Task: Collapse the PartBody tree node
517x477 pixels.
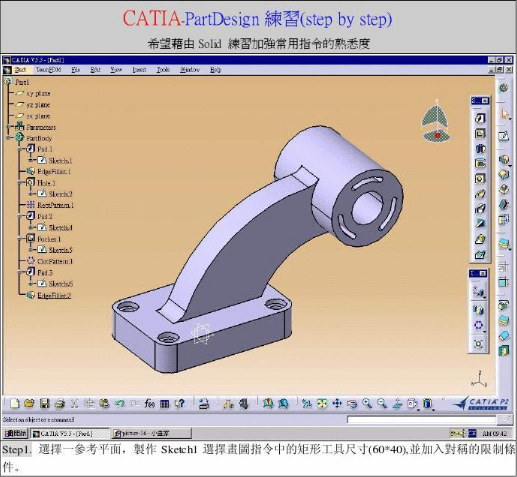Action: [x=8, y=138]
